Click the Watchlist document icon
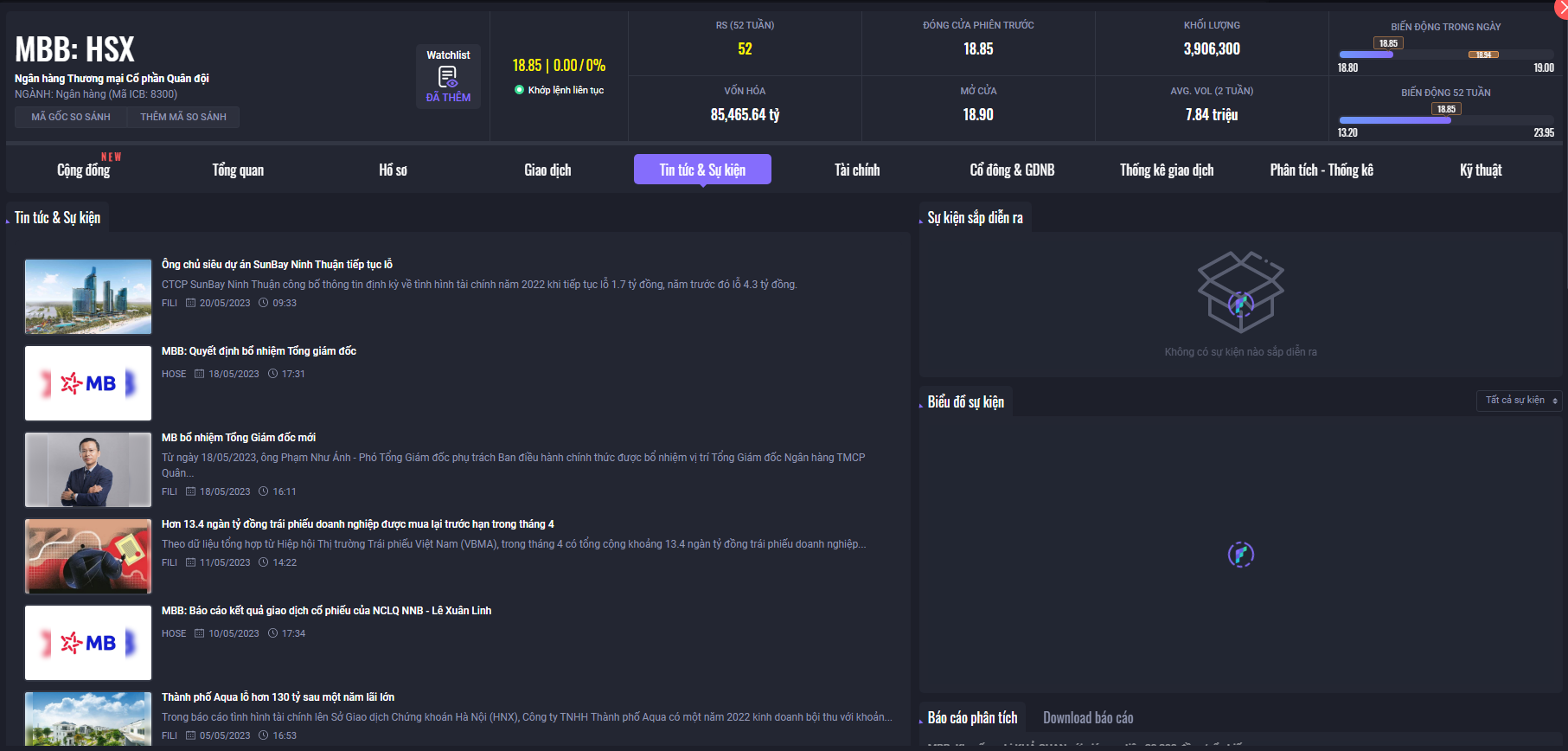The image size is (1568, 751). click(448, 77)
